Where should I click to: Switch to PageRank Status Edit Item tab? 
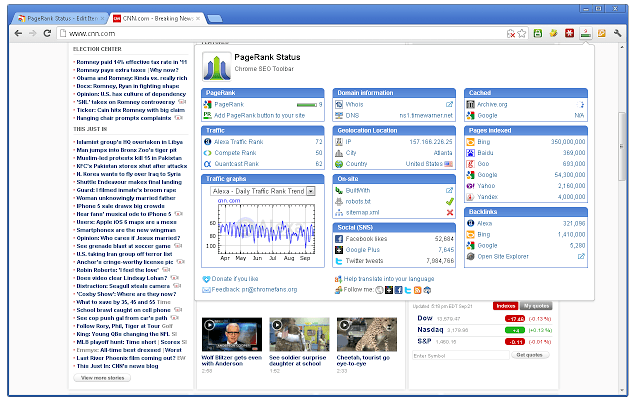point(62,18)
